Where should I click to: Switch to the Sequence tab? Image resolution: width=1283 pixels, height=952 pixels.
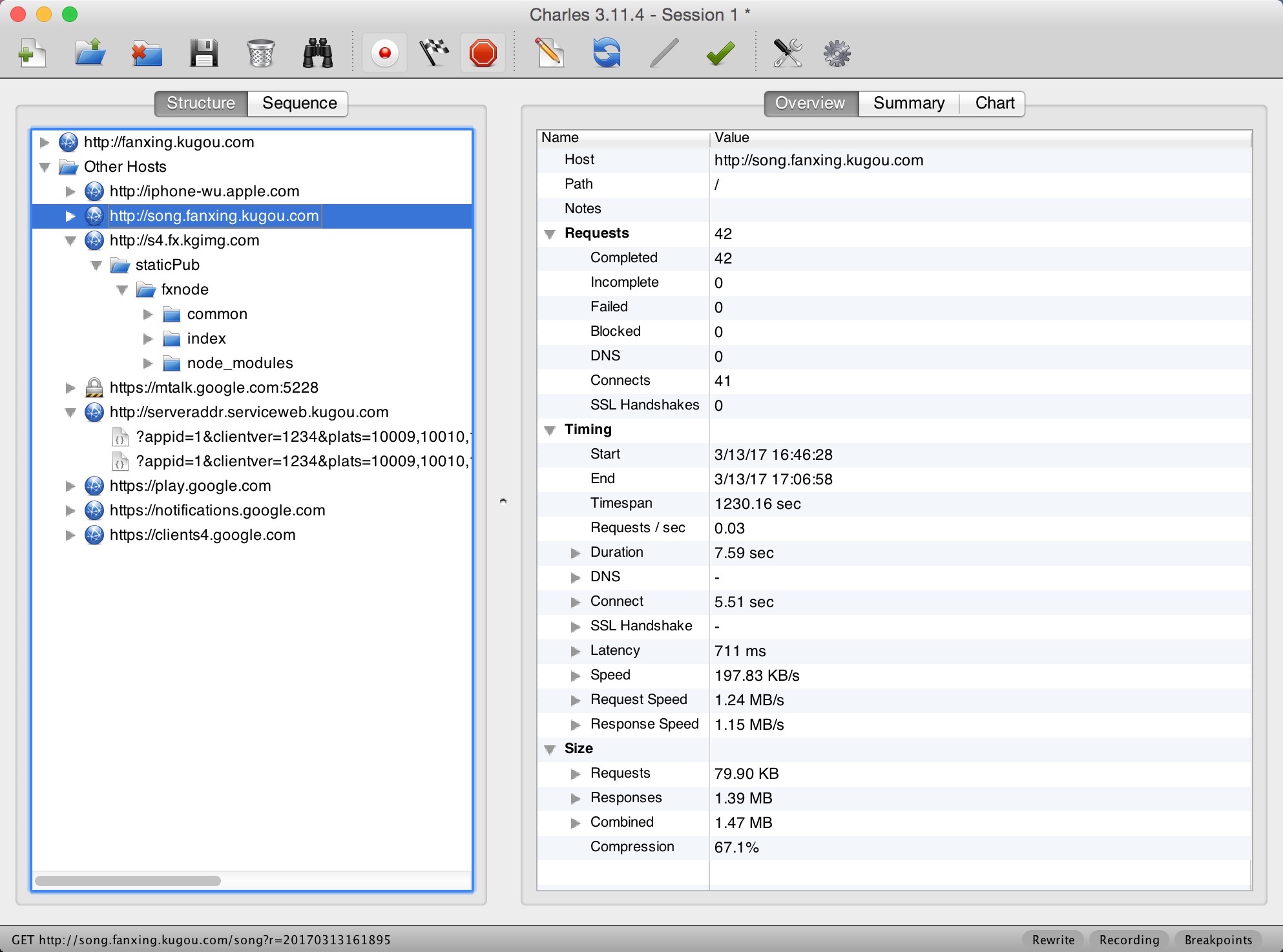click(299, 103)
